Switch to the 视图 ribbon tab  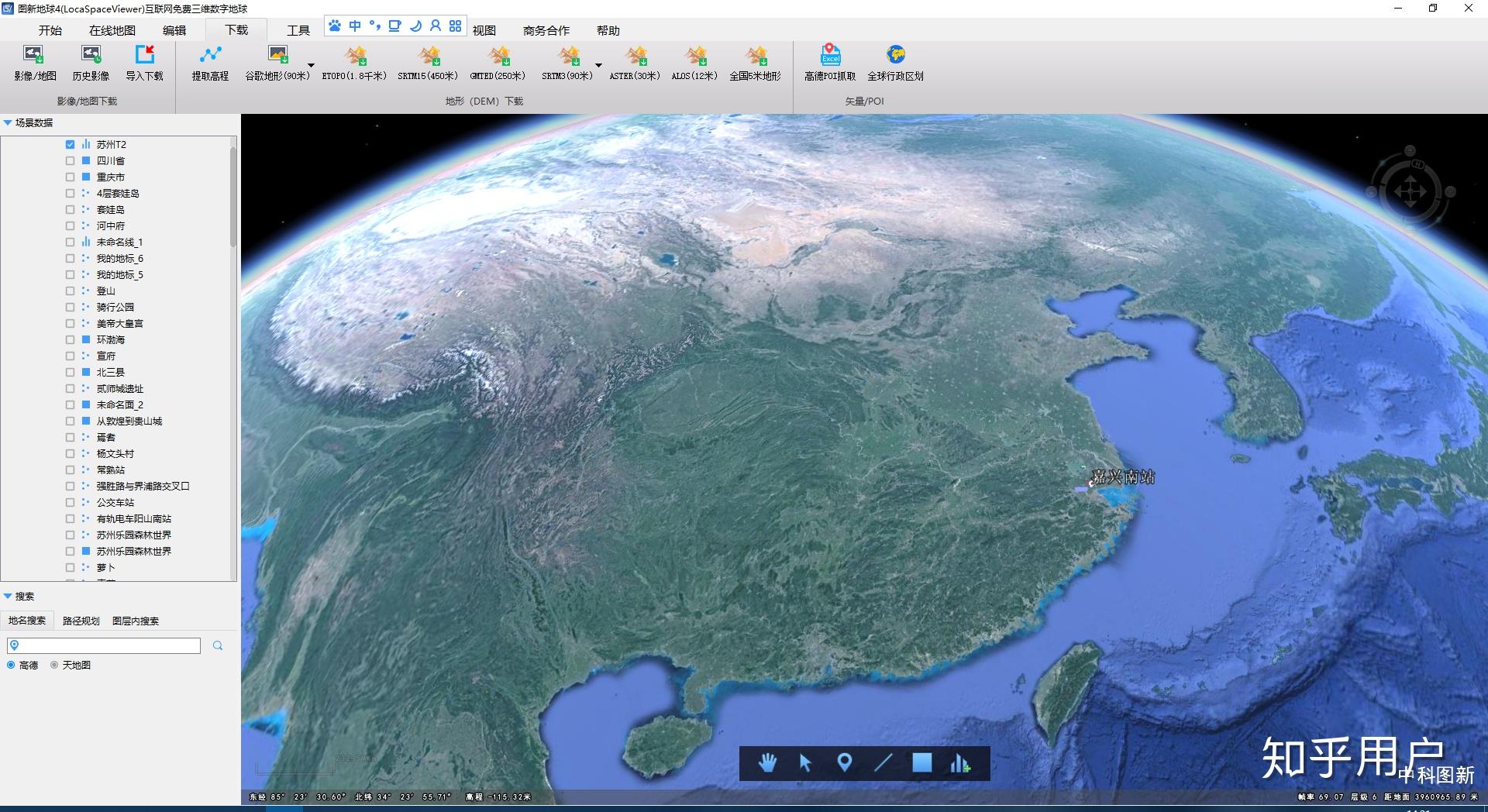[484, 30]
